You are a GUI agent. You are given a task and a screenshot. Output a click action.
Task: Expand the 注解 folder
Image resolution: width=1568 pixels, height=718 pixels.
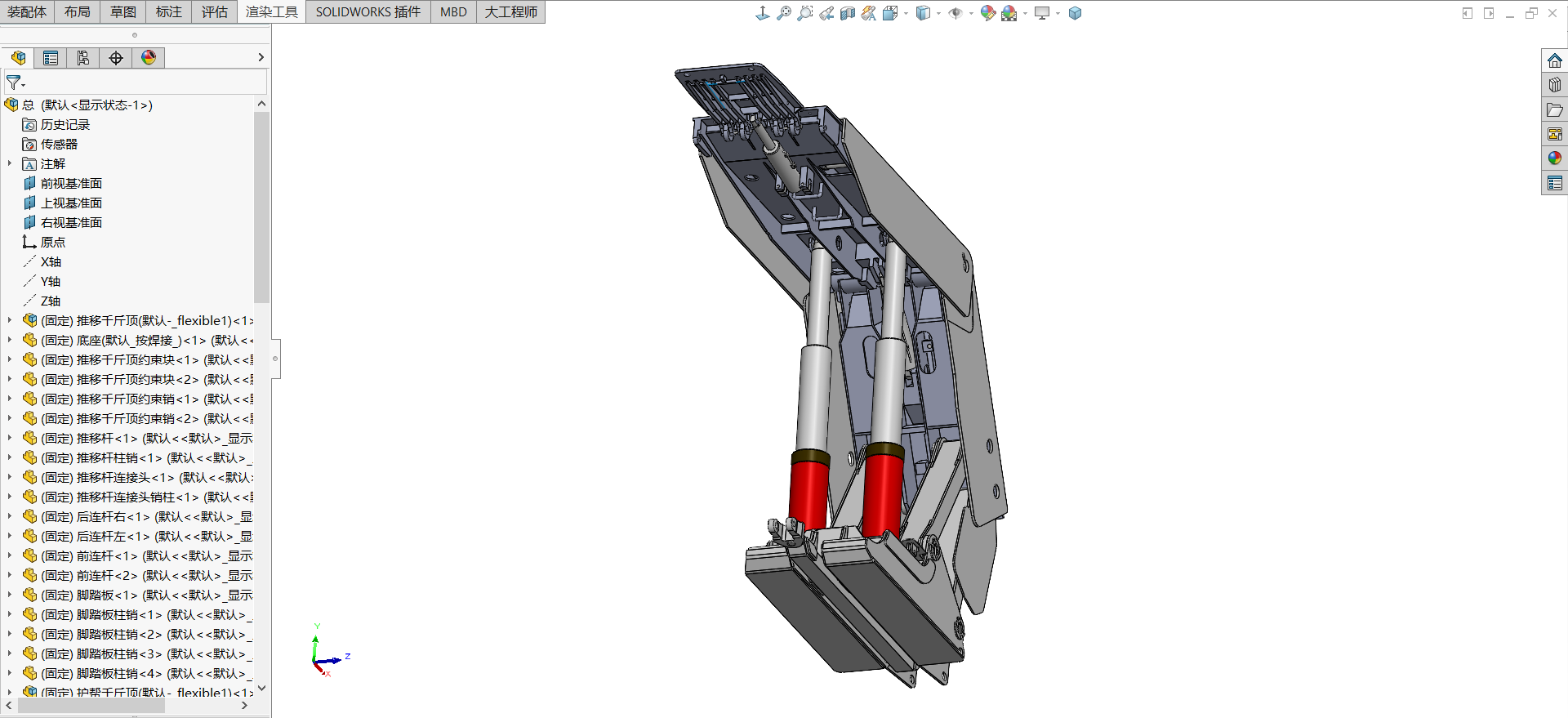pos(10,163)
